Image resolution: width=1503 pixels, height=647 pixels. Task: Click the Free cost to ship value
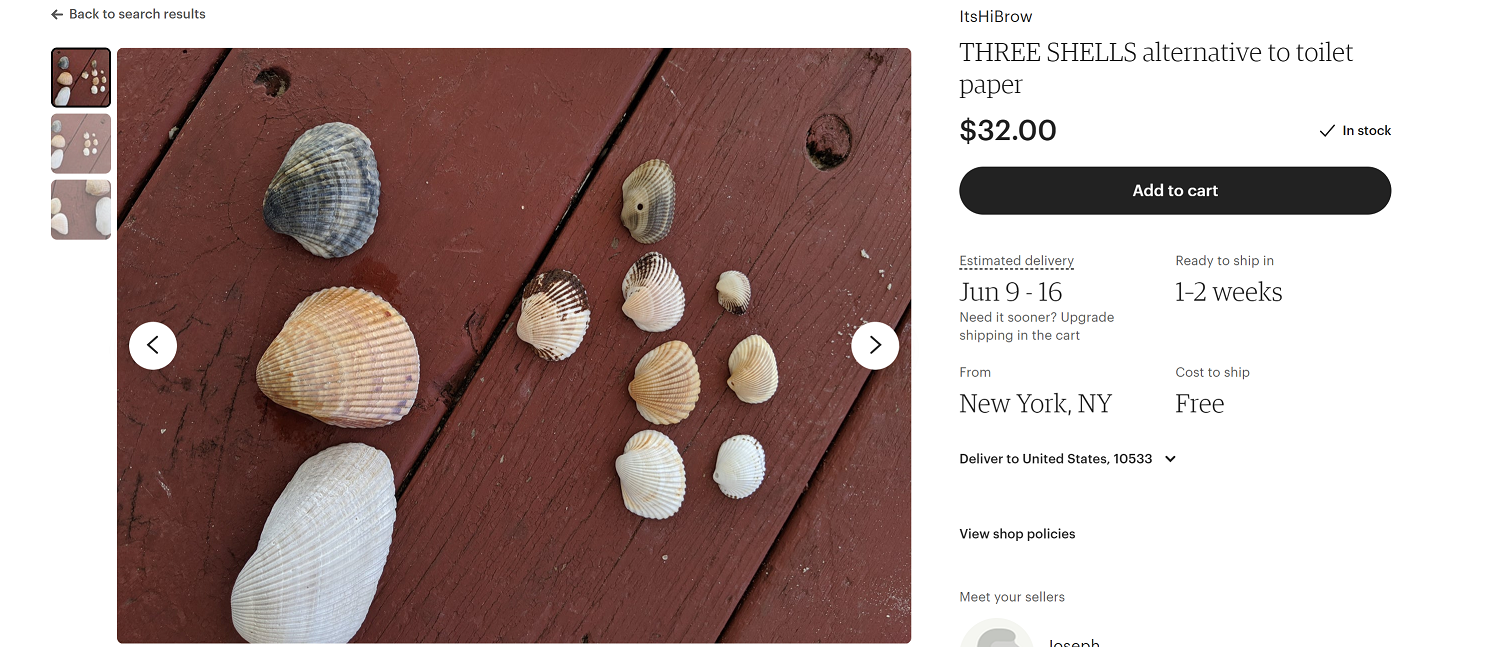tap(1199, 404)
